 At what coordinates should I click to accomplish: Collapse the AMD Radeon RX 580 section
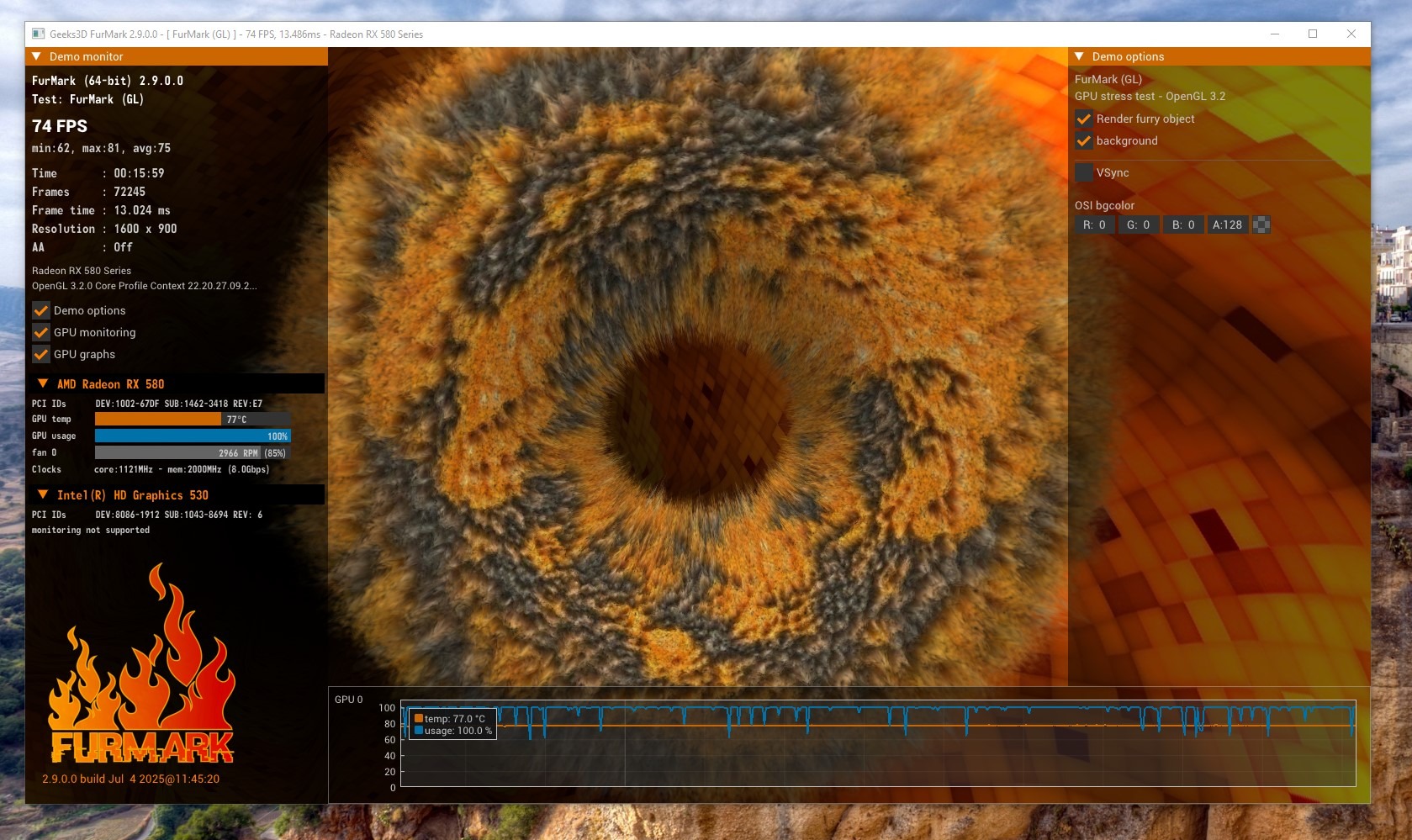coord(43,383)
